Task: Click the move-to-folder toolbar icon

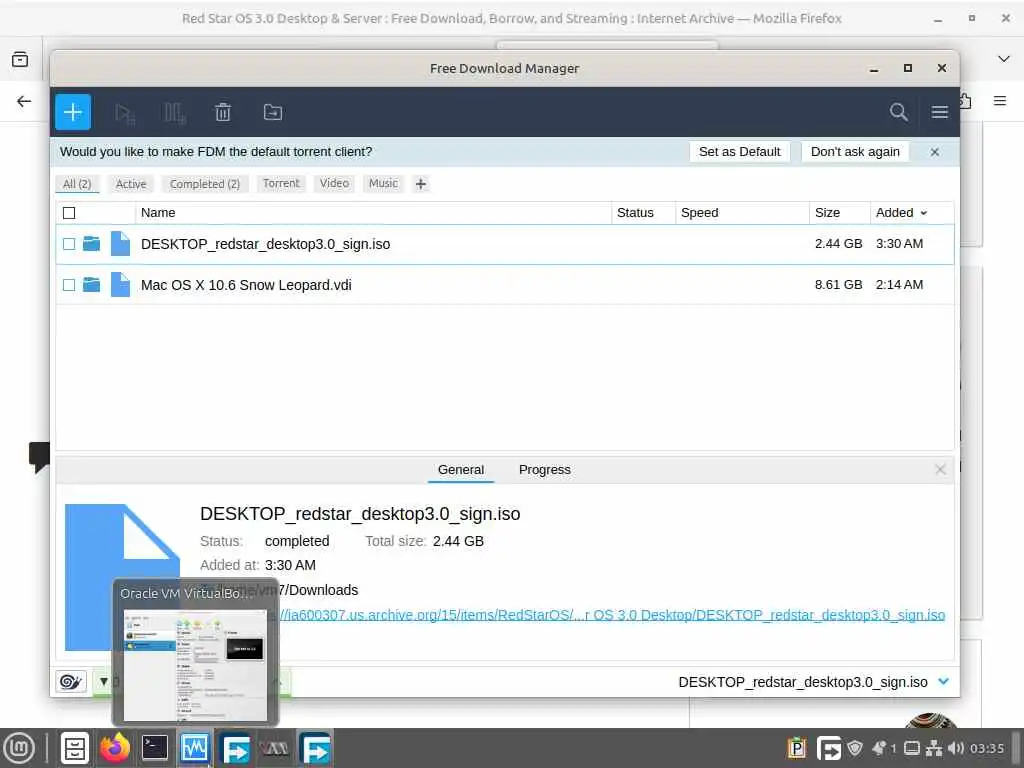Action: coord(272,112)
